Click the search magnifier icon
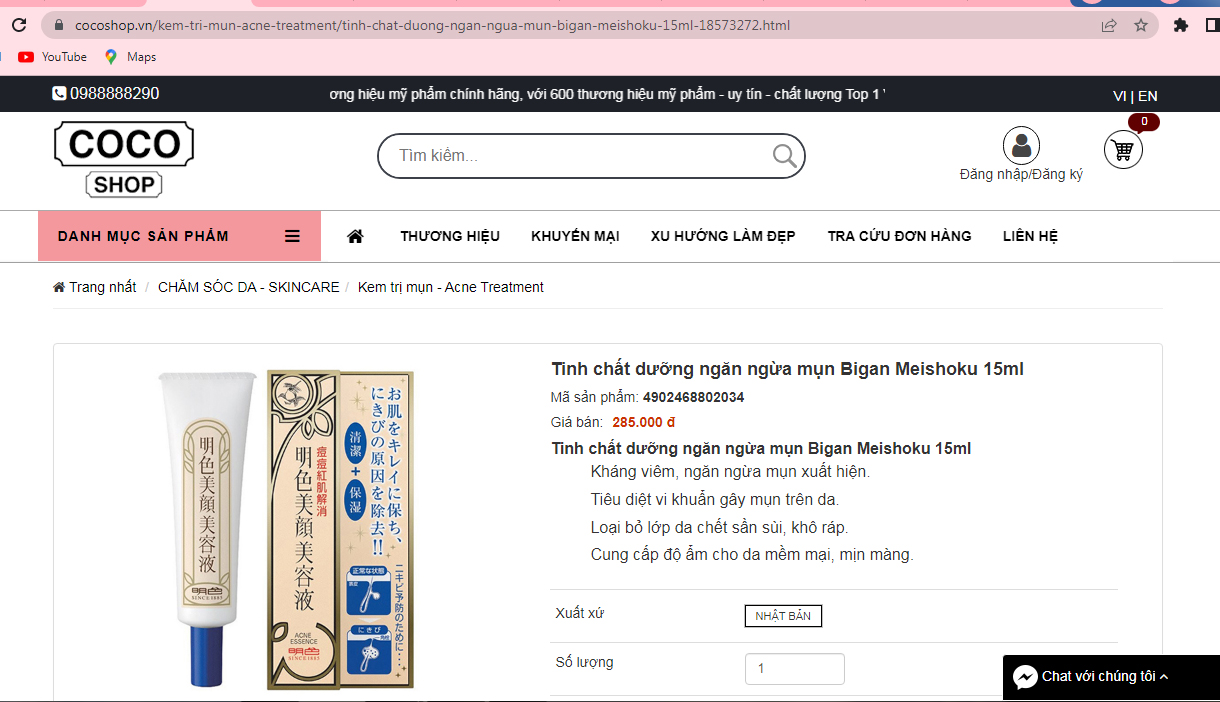Screen dimensions: 1220x702 785,156
